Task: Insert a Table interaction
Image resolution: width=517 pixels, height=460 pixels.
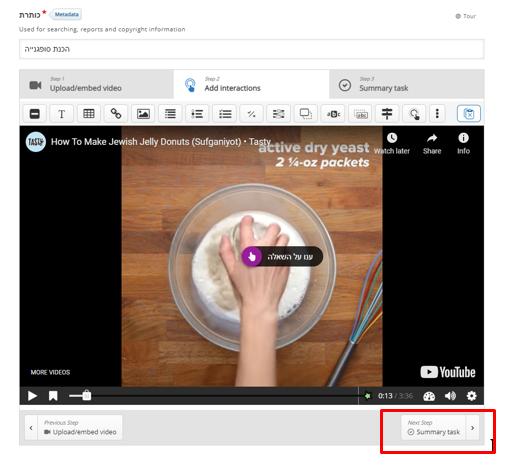Action: (89, 114)
